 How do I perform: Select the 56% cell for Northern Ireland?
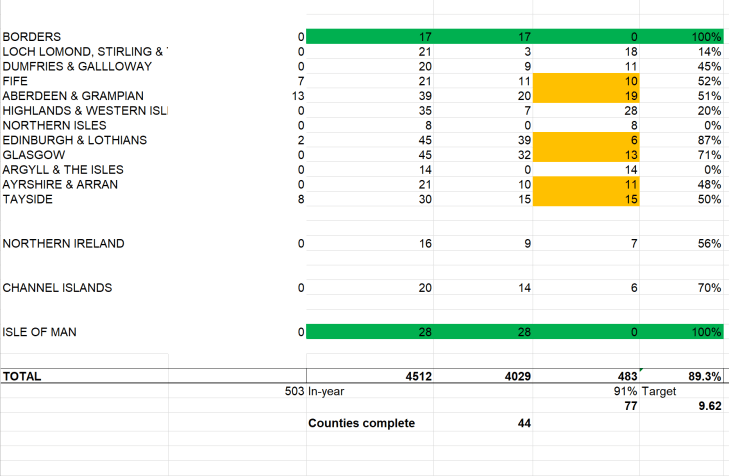pyautogui.click(x=689, y=244)
